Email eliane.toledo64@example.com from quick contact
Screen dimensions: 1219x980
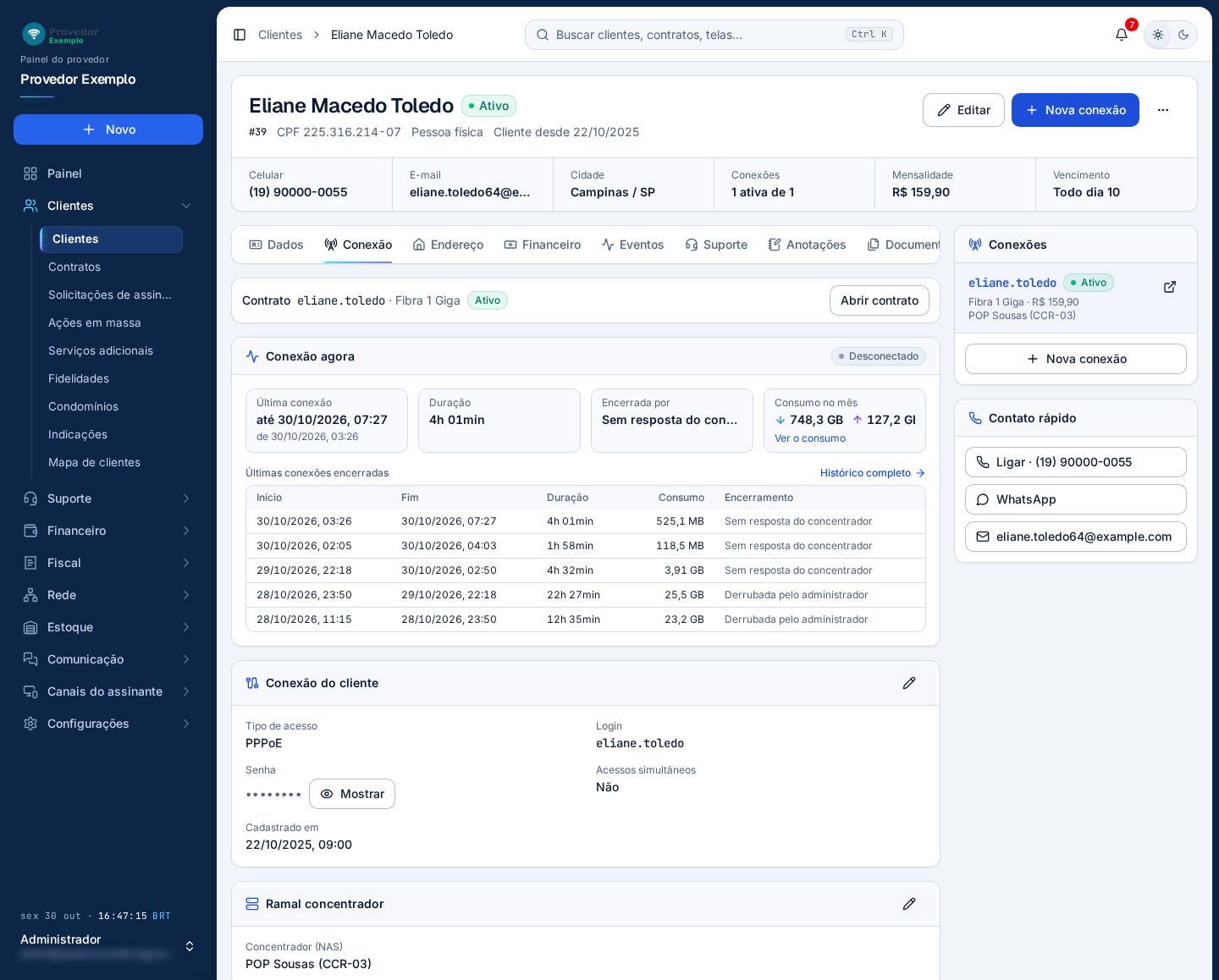[1076, 537]
